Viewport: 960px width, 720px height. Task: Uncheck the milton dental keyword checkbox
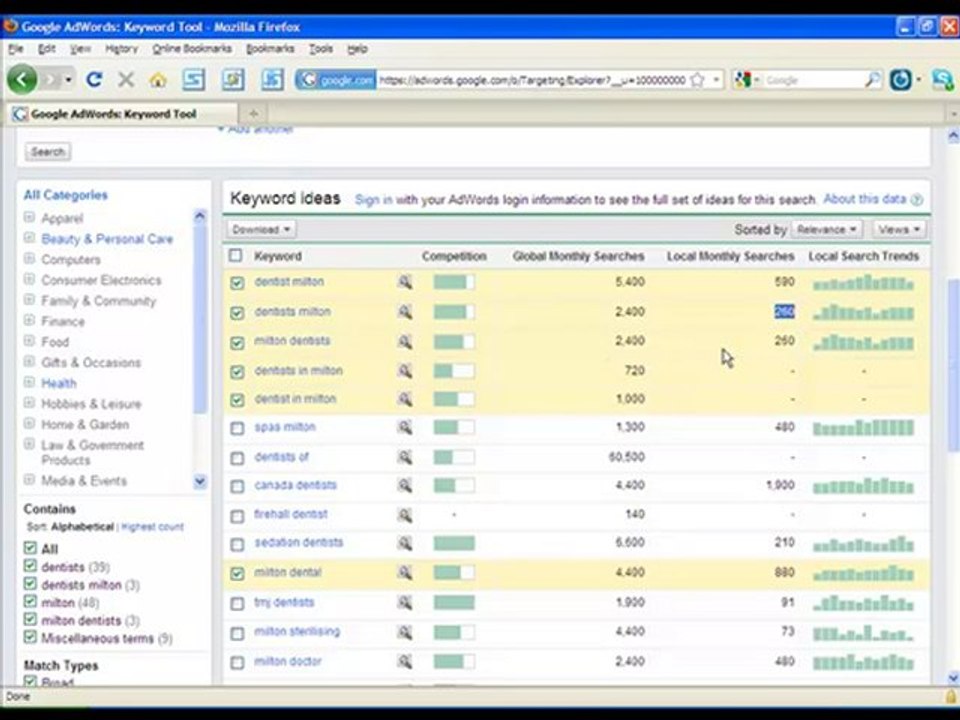pyautogui.click(x=237, y=574)
